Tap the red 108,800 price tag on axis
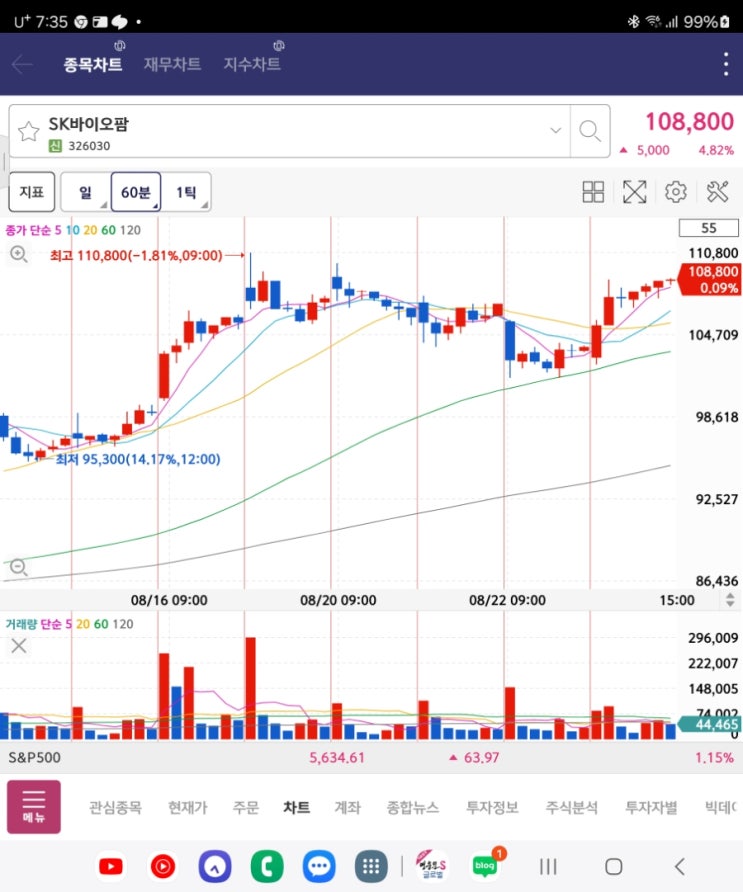Viewport: 743px width, 892px height. pyautogui.click(x=708, y=279)
